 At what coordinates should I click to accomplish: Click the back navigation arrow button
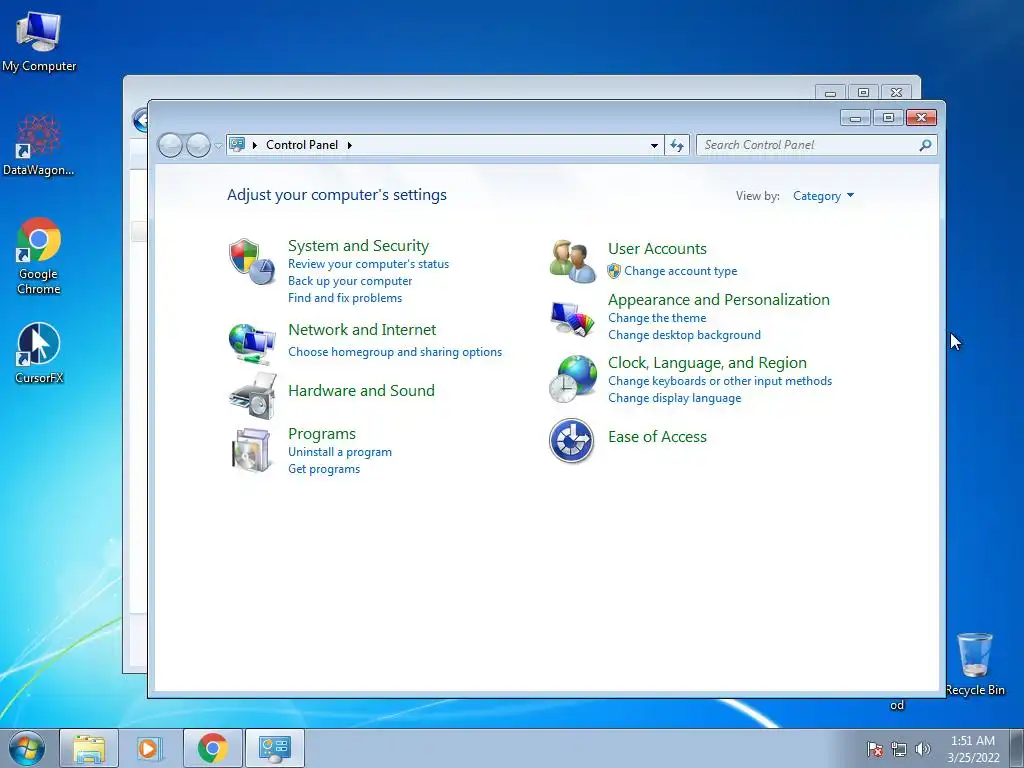pyautogui.click(x=170, y=145)
